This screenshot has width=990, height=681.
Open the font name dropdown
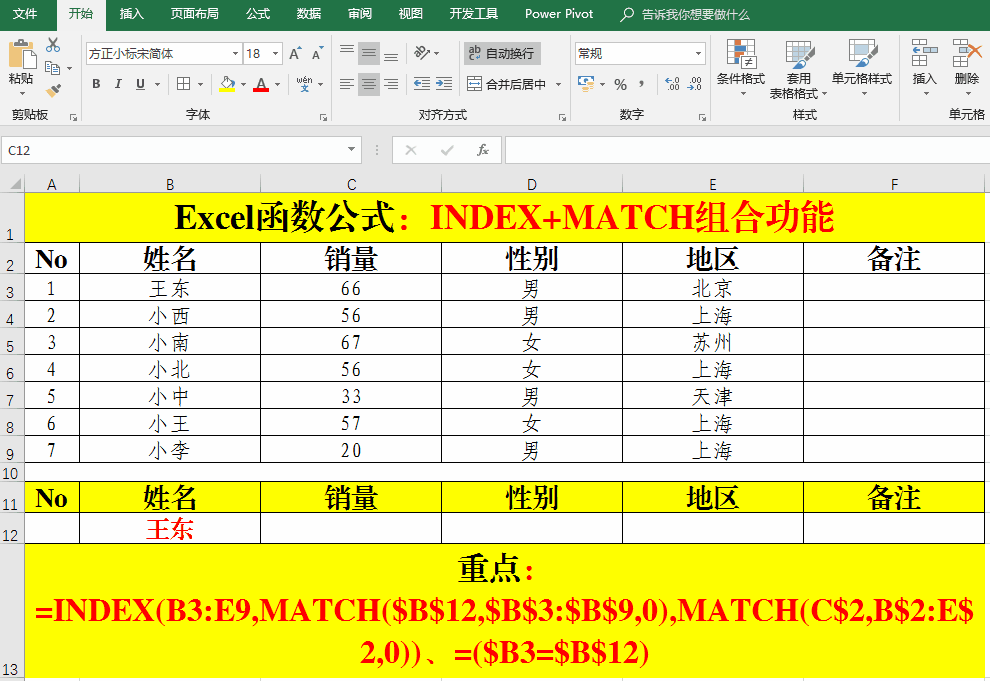(236, 54)
